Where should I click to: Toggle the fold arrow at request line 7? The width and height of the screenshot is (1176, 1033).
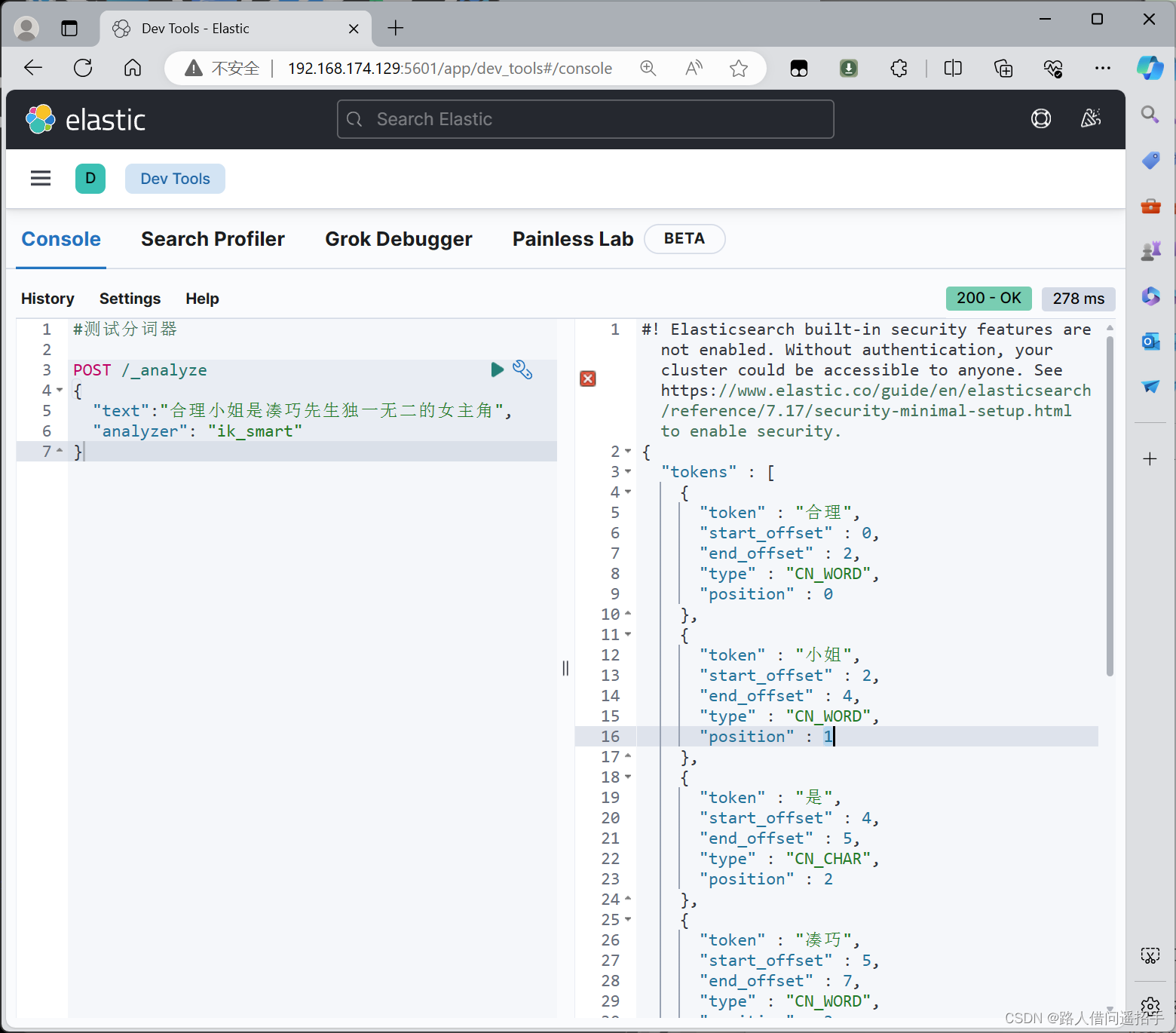60,451
